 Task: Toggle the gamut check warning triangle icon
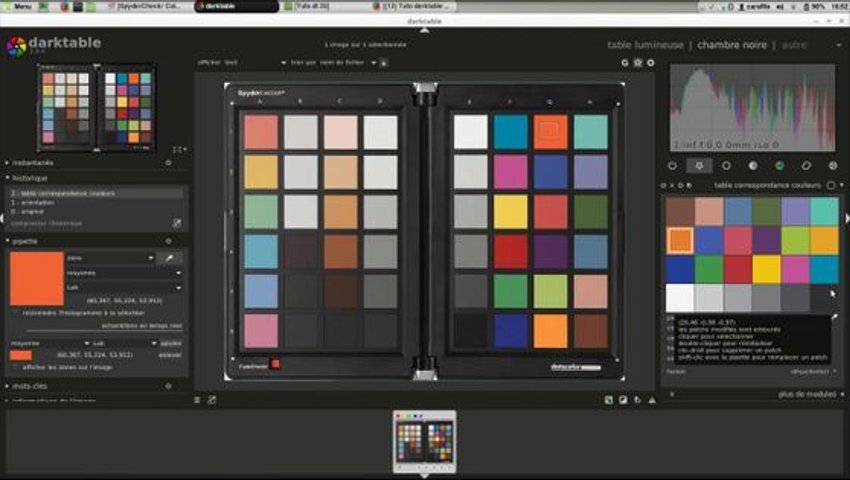[652, 400]
